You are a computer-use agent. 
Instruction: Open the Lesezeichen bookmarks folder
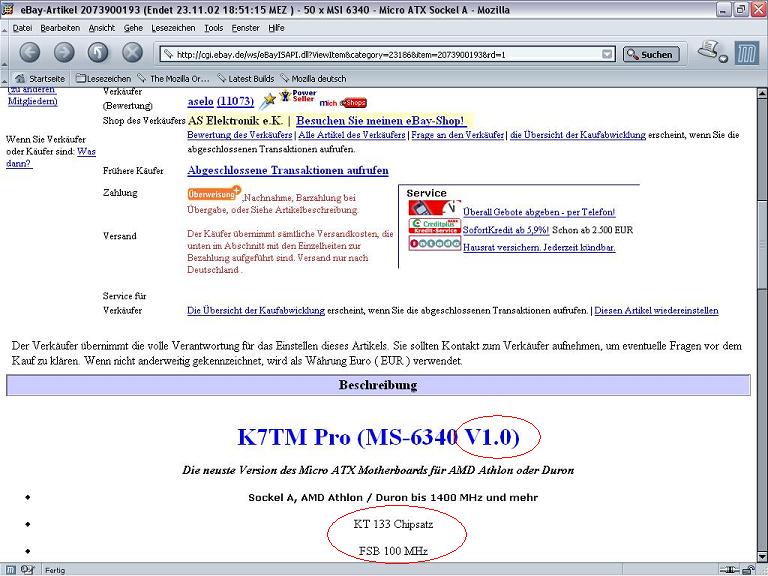point(103,78)
